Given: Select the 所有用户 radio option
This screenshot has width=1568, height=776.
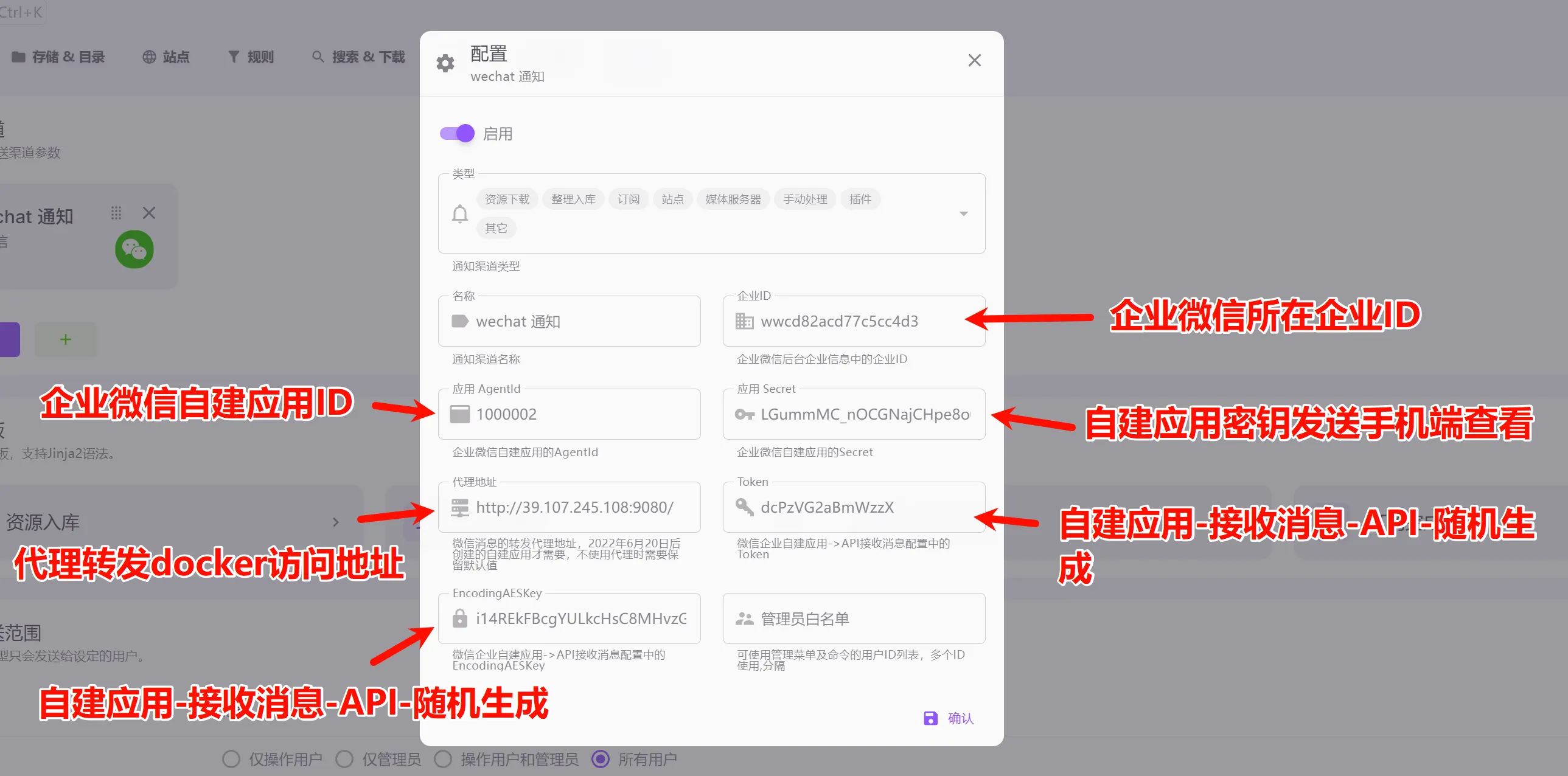Looking at the screenshot, I should [601, 759].
